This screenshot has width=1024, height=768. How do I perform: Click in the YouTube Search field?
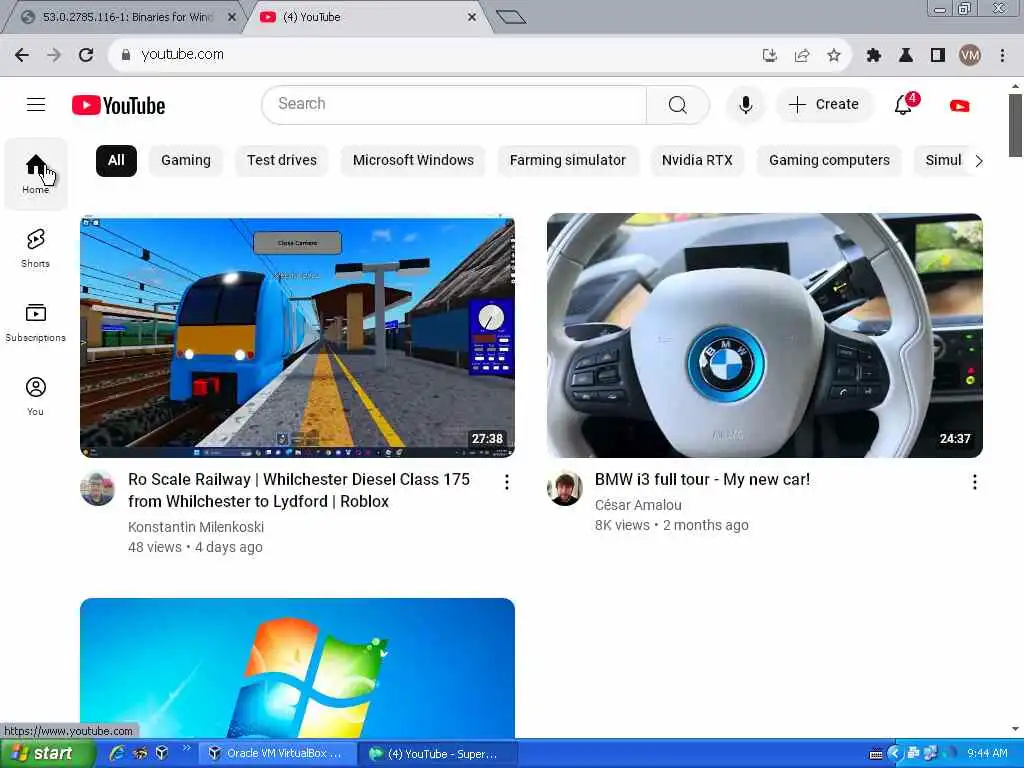coord(455,104)
